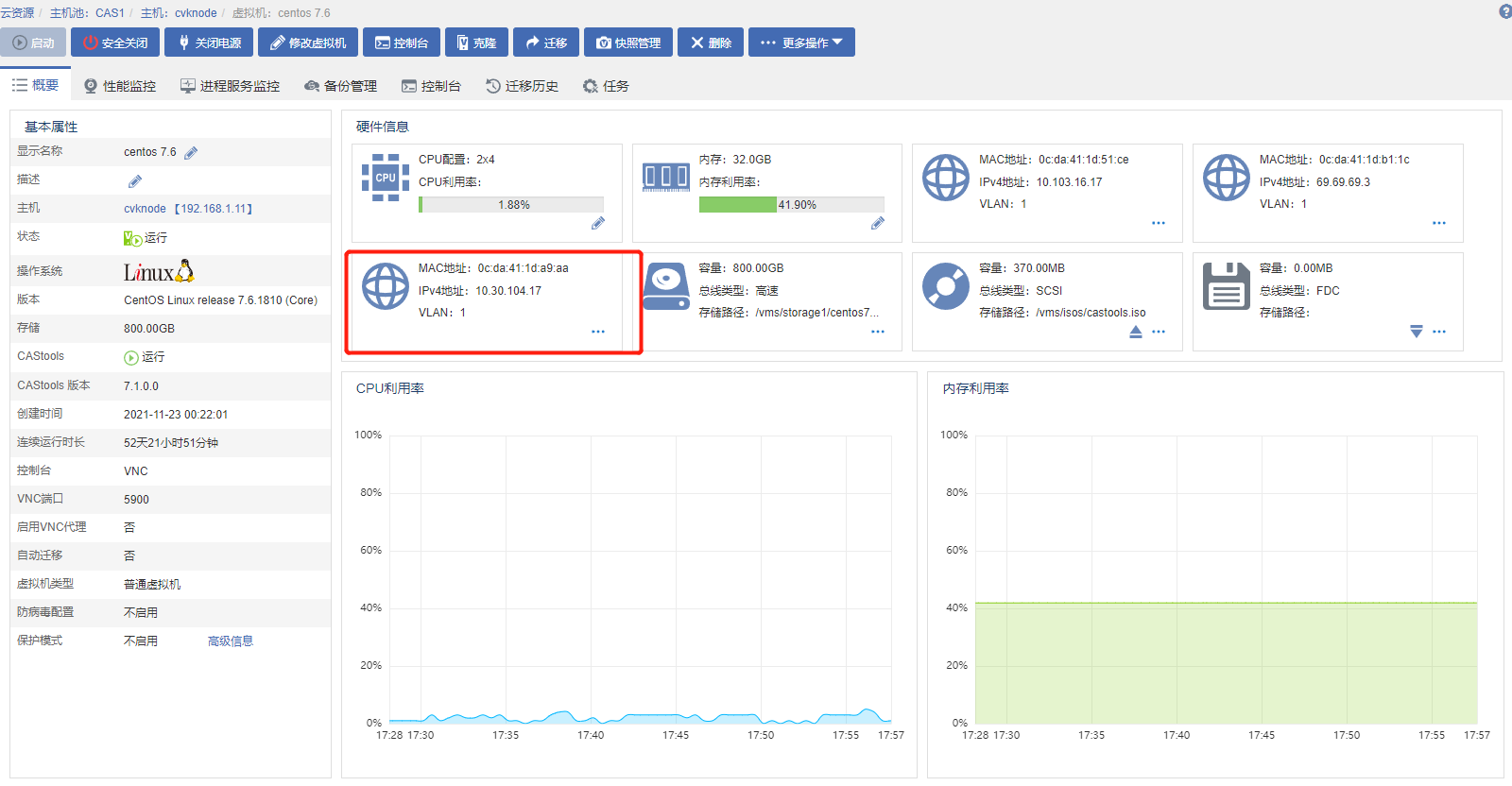Click the memory module icon

(666, 178)
